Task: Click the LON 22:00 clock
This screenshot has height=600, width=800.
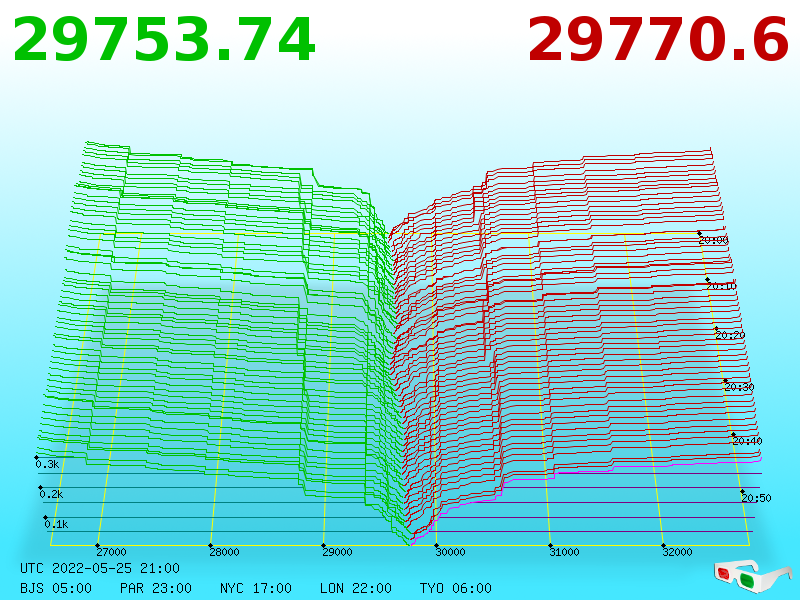Action: (x=356, y=588)
